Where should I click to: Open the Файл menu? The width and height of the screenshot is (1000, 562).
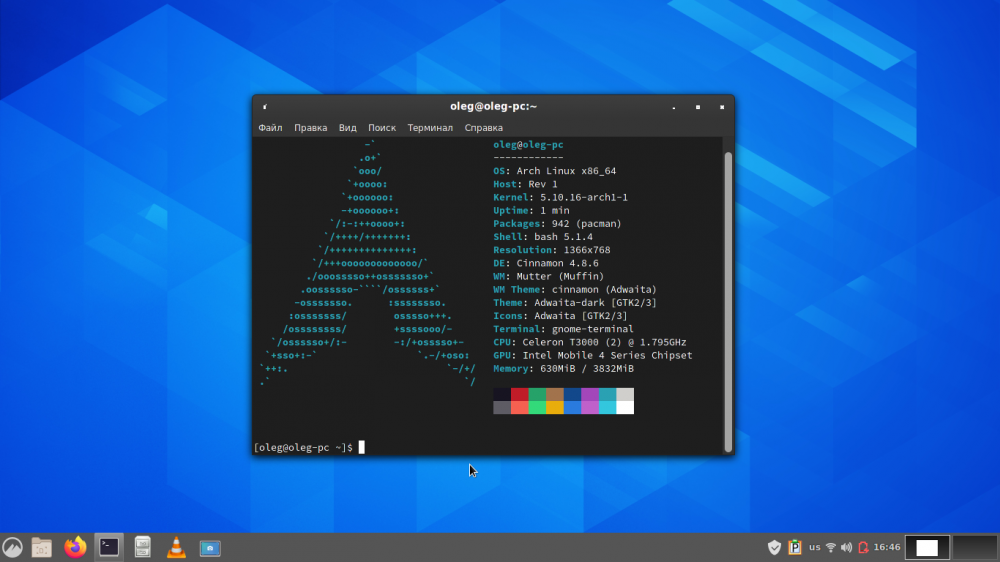click(x=270, y=128)
